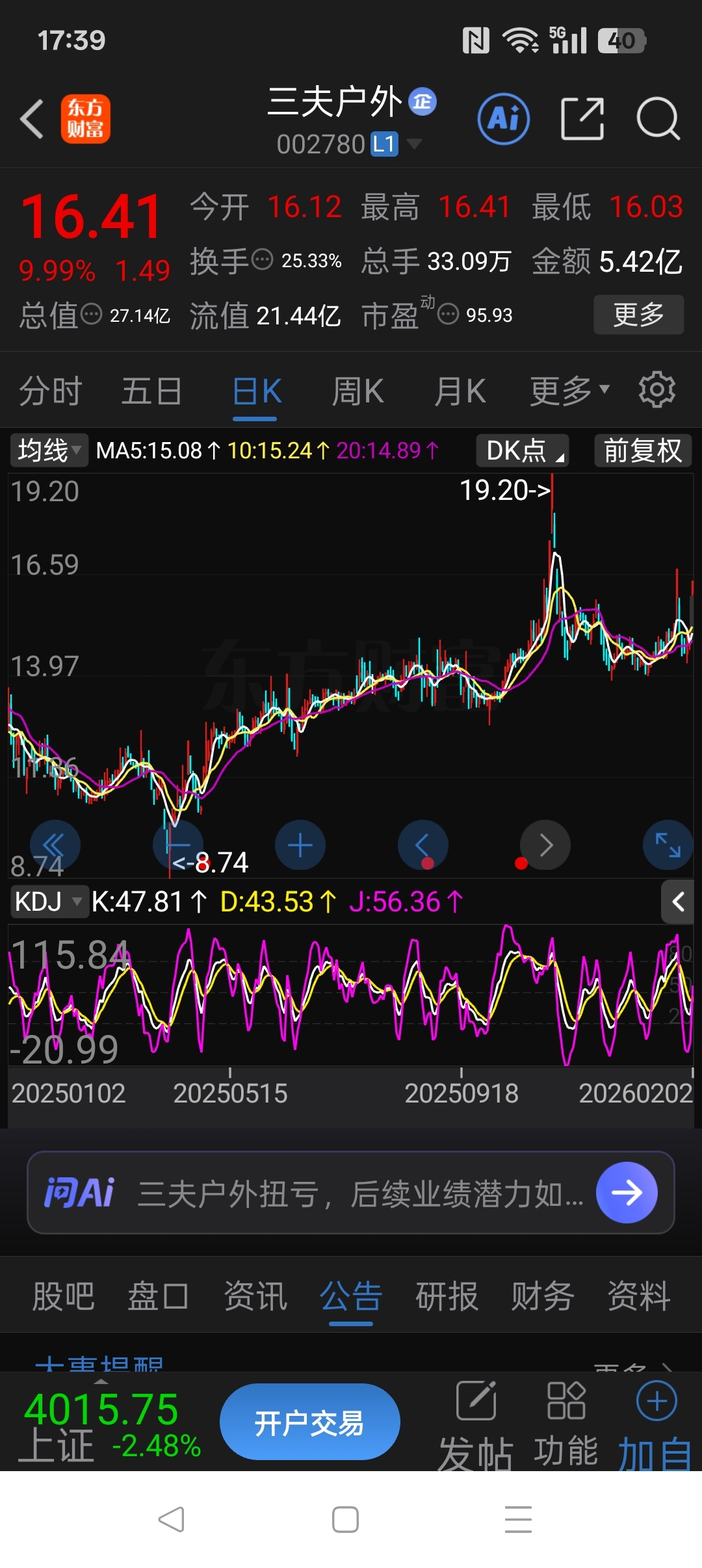Open the 前复权 adjustment selector
This screenshot has width=702, height=1568.
pos(643,450)
